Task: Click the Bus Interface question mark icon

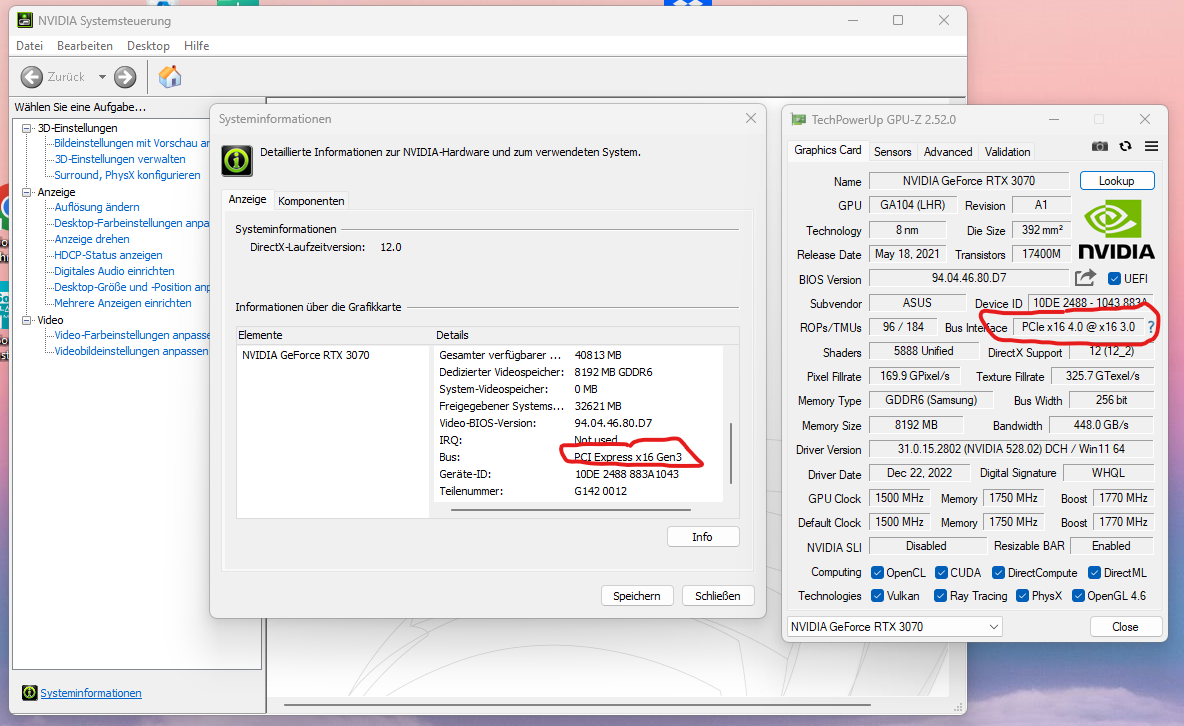Action: click(x=1151, y=327)
